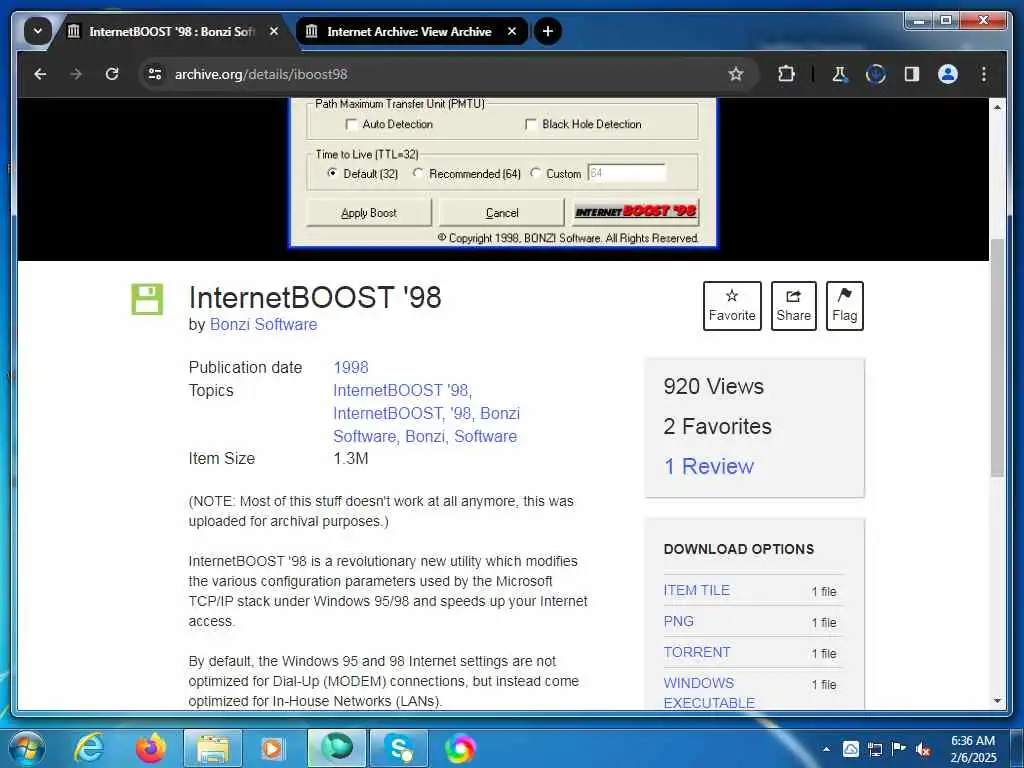Click the InternetBOOST '98 logo button

636,212
